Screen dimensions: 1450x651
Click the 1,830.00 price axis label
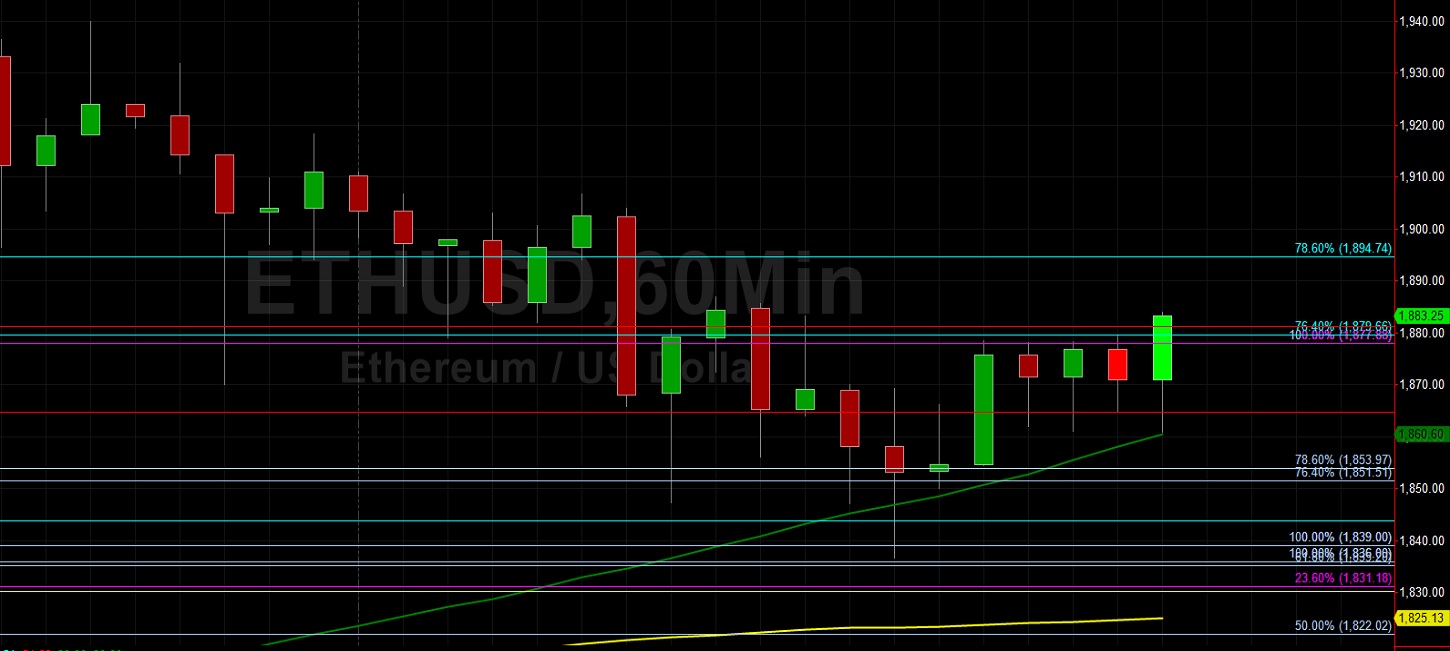[1423, 592]
